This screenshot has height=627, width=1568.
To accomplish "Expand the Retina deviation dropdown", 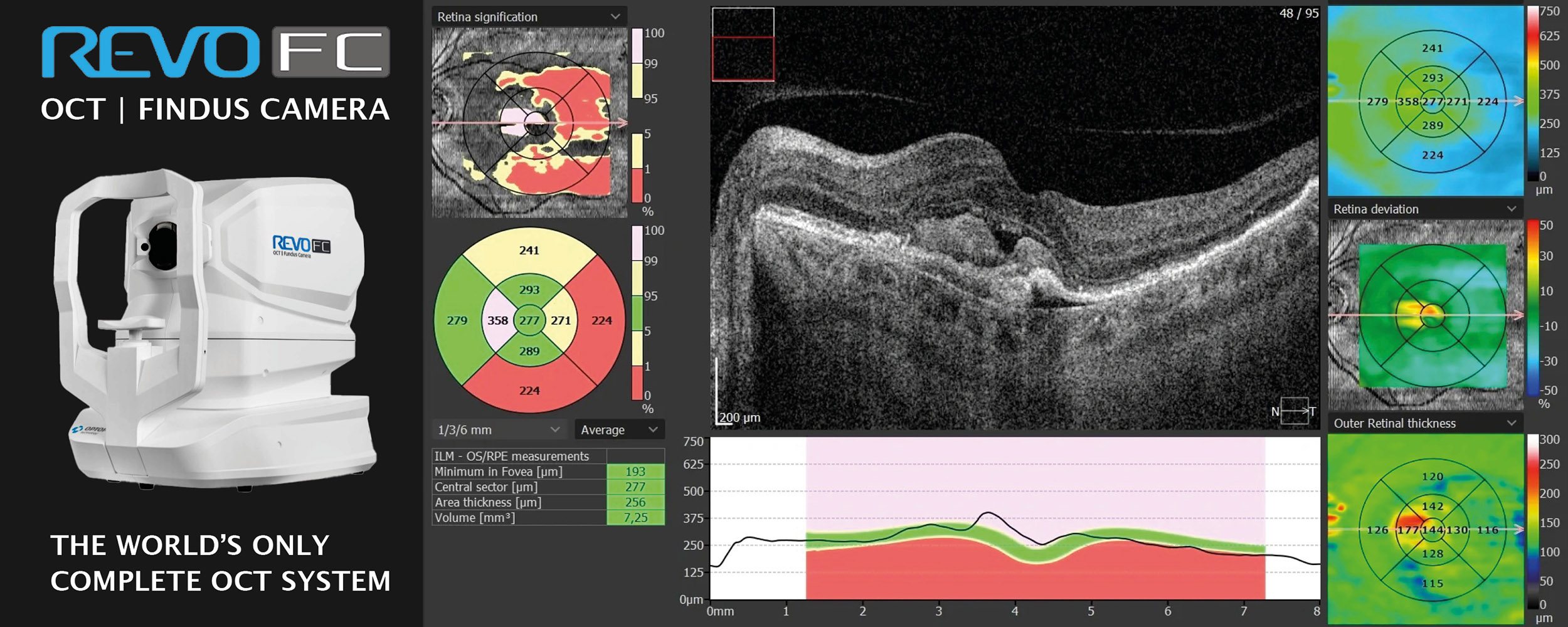I will [1424, 209].
